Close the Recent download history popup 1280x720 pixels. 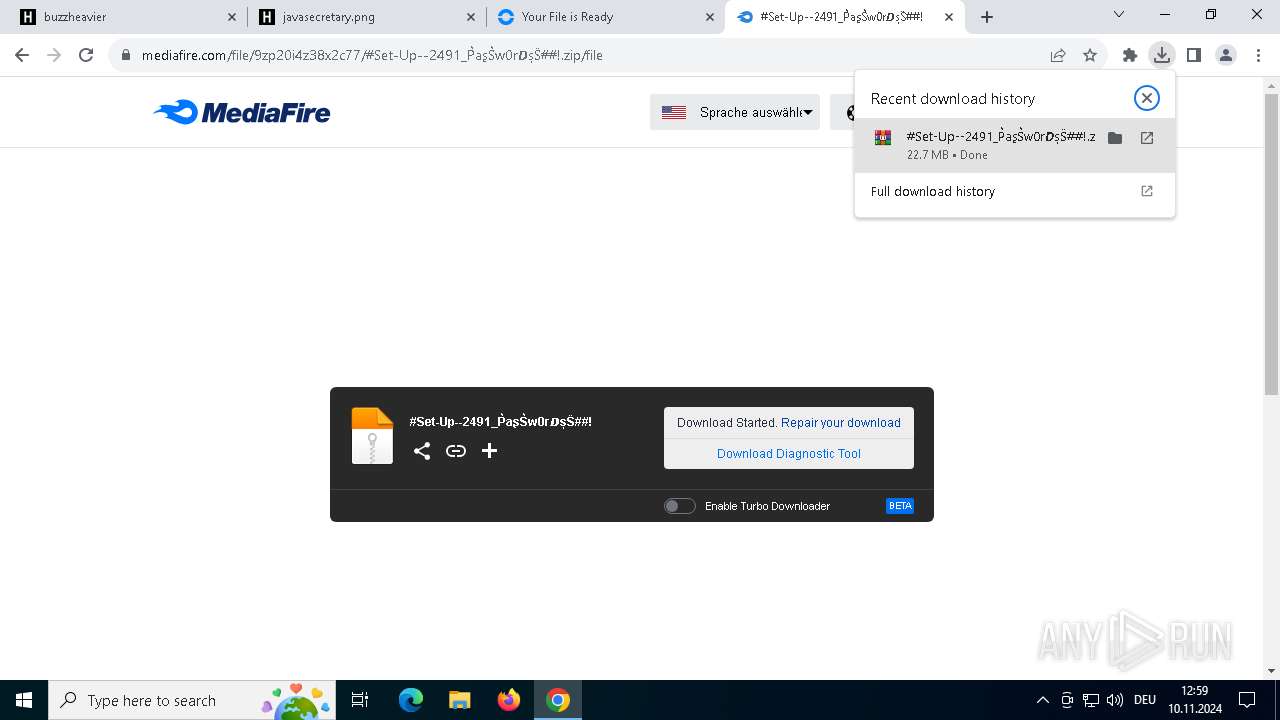(1147, 98)
